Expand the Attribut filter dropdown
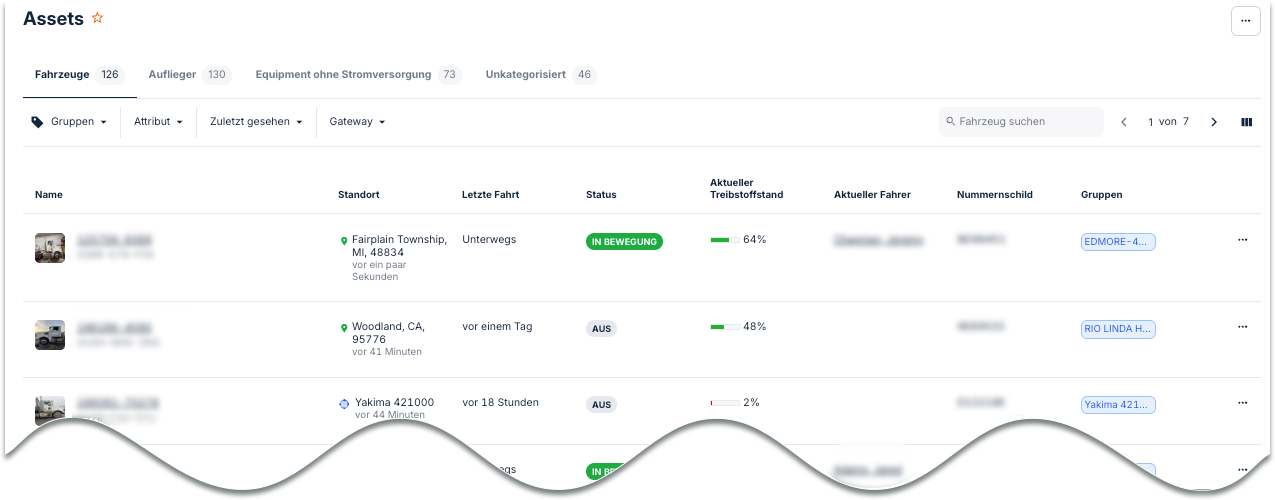Viewport: 1275px width, 500px height. 158,122
